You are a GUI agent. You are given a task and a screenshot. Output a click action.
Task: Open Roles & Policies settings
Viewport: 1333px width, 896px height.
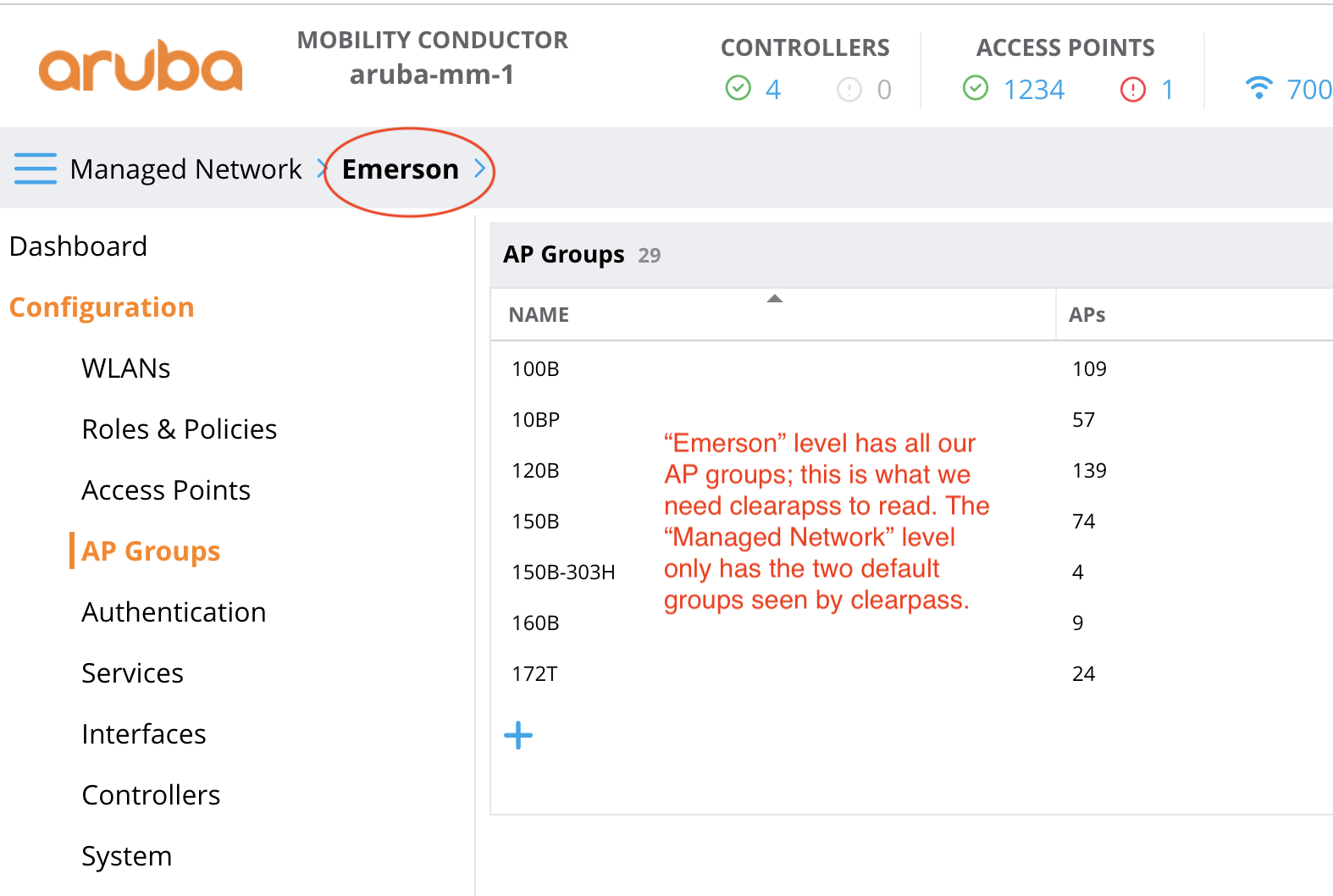179,429
